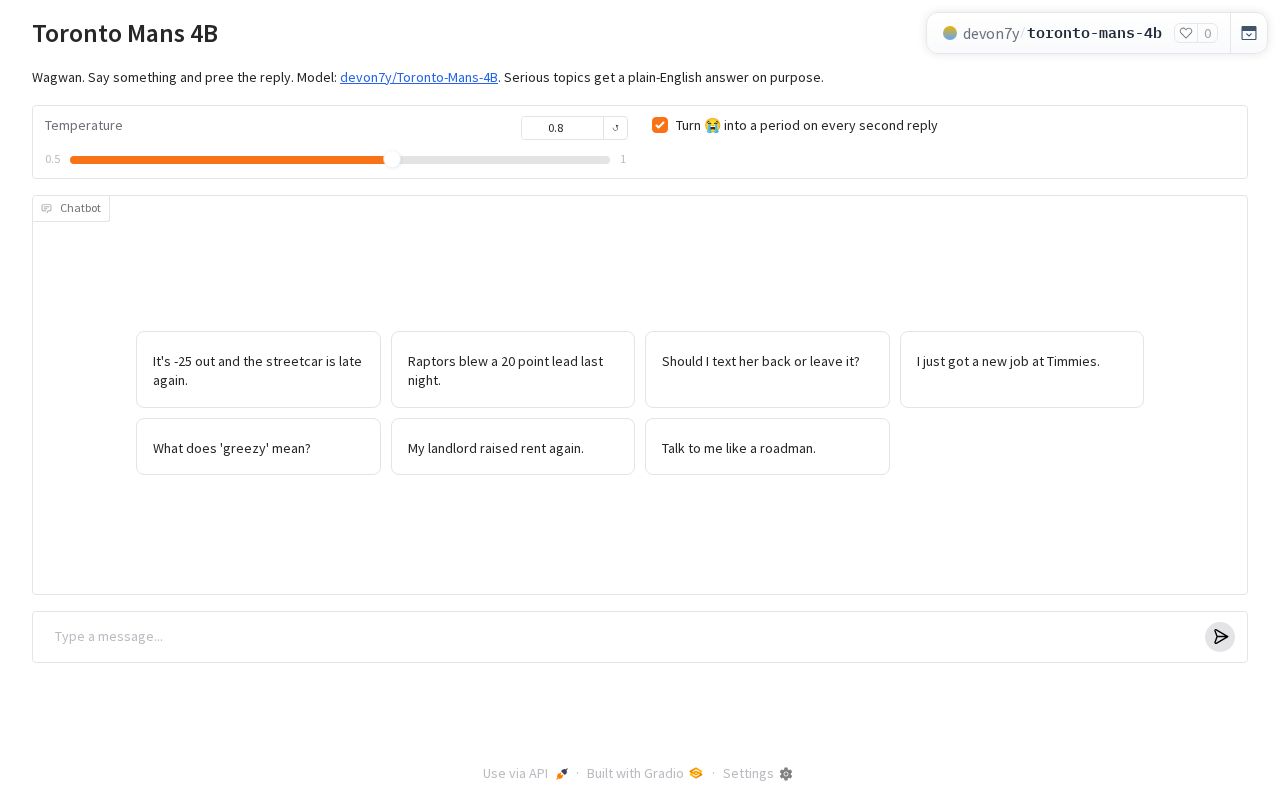Click the 'Toronto Mans 4B' page title
The height and width of the screenshot is (800, 1280).
[x=125, y=33]
